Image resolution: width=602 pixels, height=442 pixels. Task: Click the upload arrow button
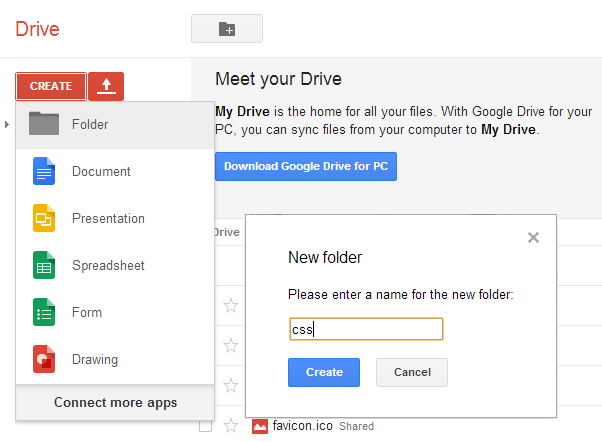coord(105,87)
